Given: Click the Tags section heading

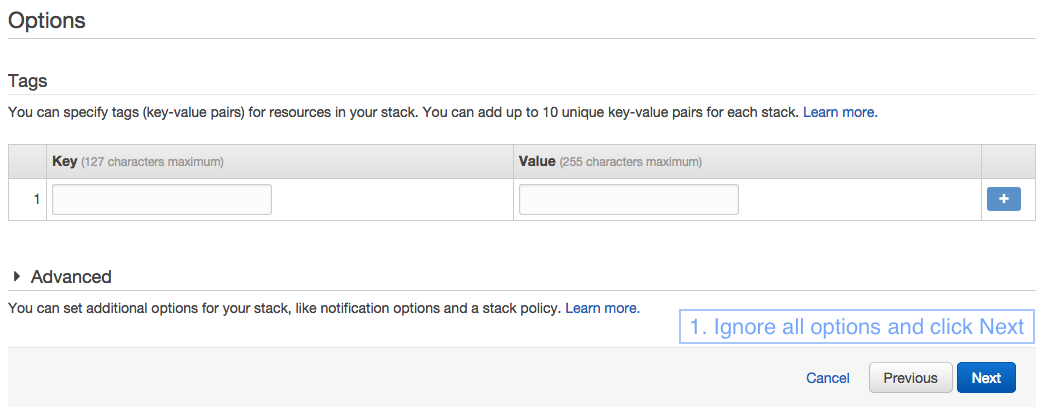Looking at the screenshot, I should click(x=28, y=81).
